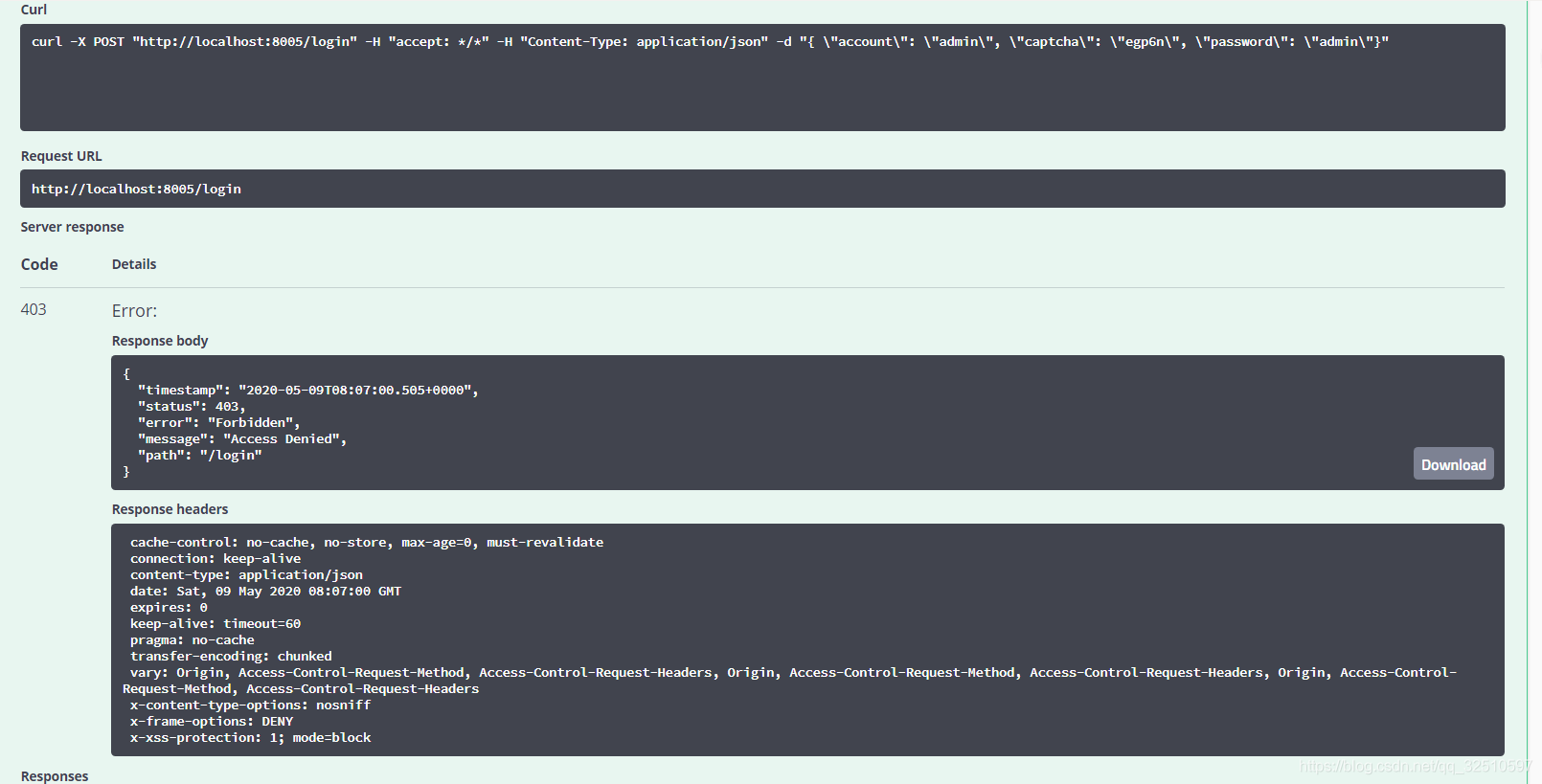Click the "Code" column header
Screen dimensions: 1542x784
click(39, 264)
